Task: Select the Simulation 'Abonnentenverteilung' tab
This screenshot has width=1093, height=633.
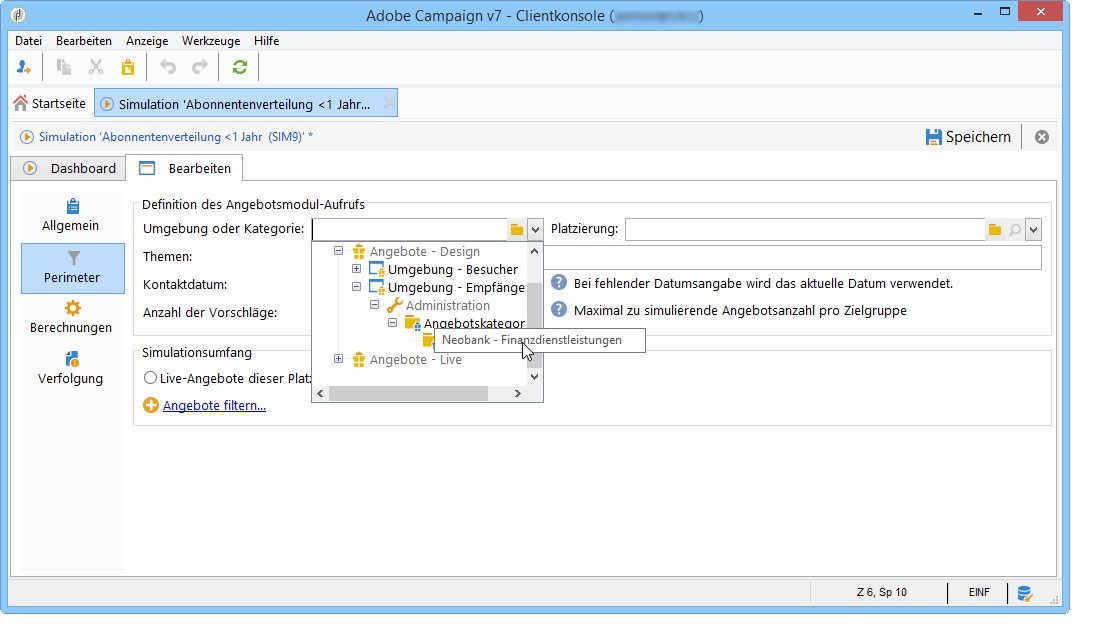Action: point(244,104)
